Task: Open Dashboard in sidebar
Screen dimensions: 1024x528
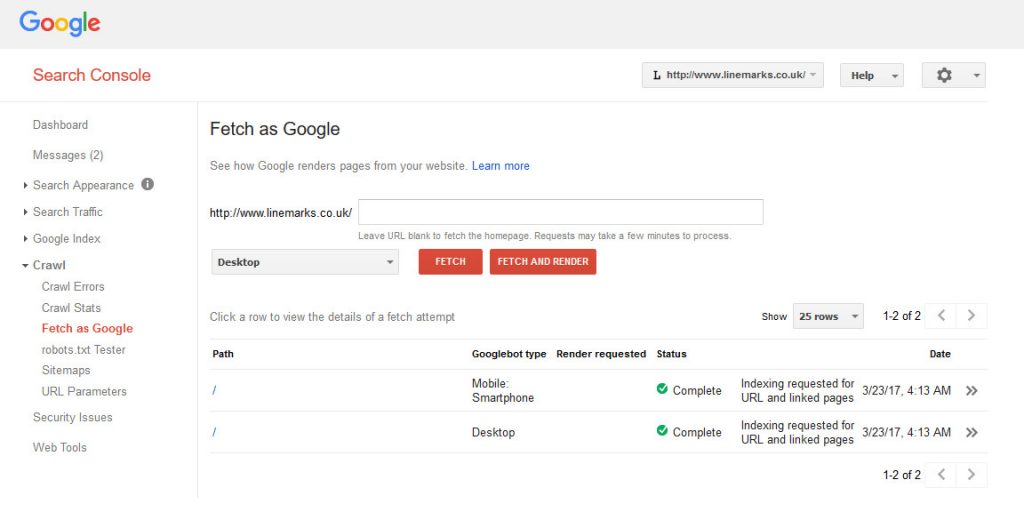Action: click(x=60, y=125)
